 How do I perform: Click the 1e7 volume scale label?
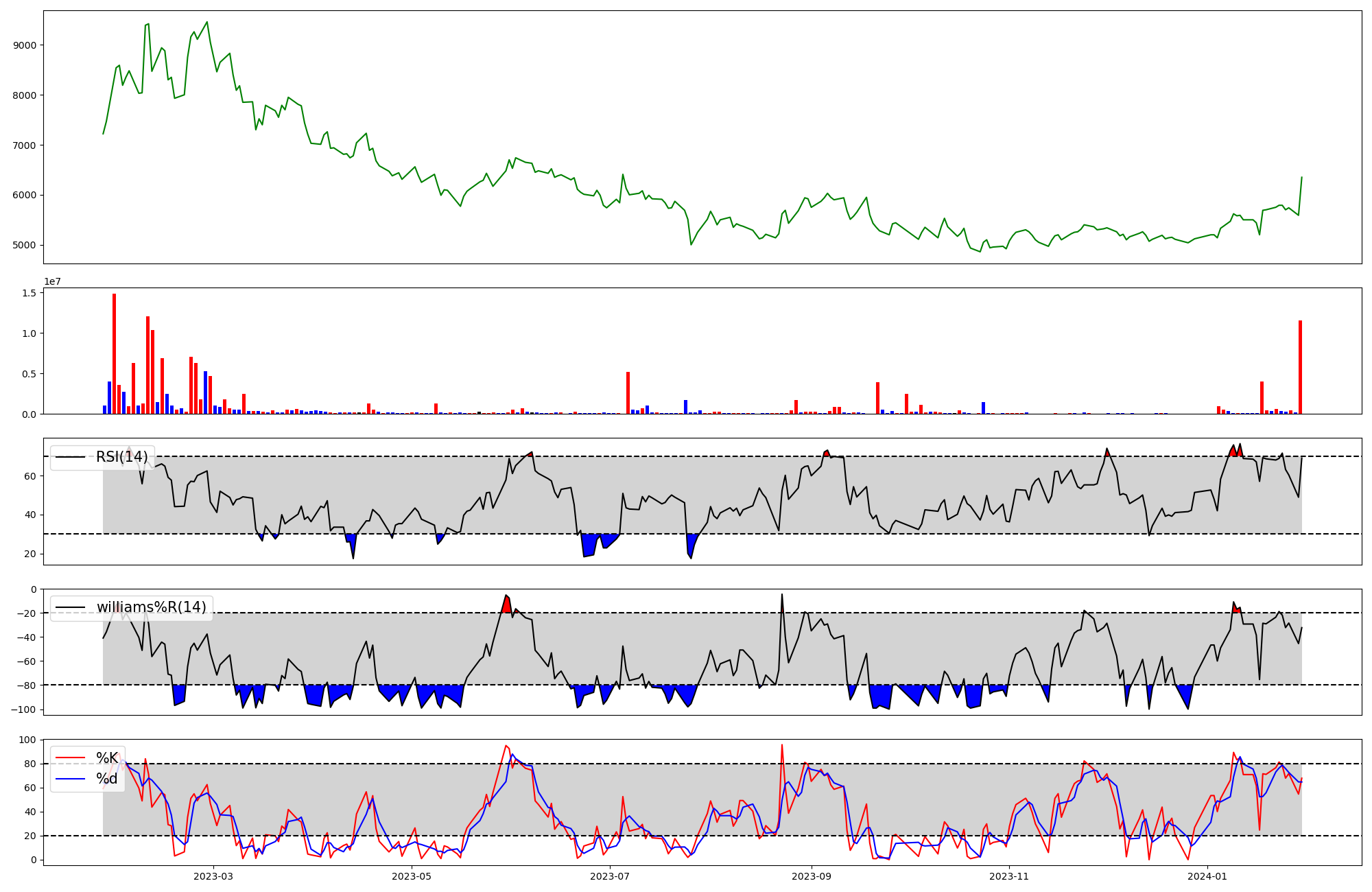tap(52, 282)
